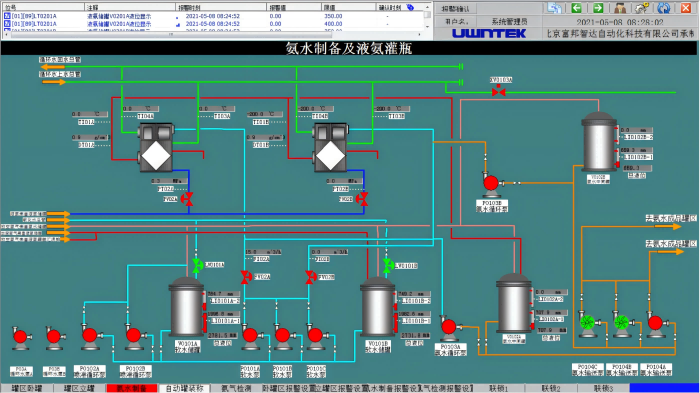Screen dimensions: 700x393
Task: Select the P0103B ammonia circulation pump
Action: point(491,184)
